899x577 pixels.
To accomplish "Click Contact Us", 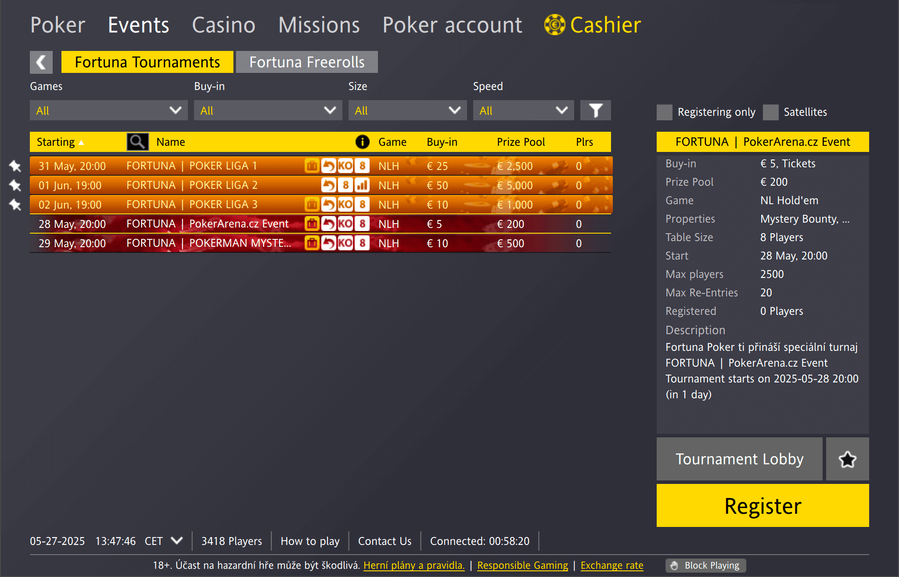I will coord(385,541).
